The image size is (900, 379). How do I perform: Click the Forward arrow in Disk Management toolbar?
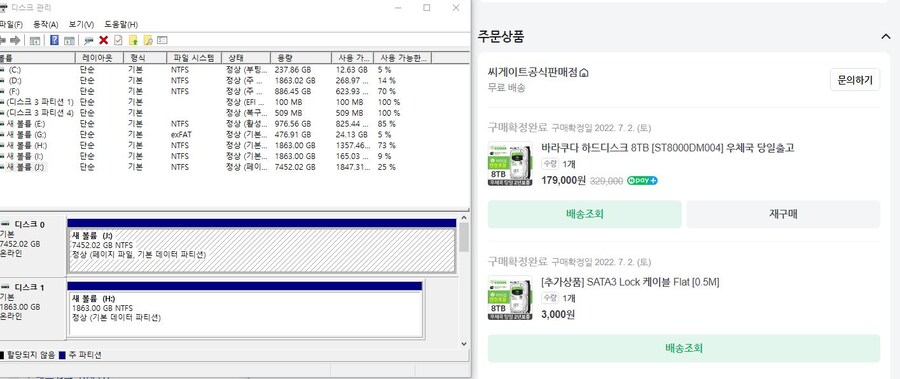tap(15, 40)
